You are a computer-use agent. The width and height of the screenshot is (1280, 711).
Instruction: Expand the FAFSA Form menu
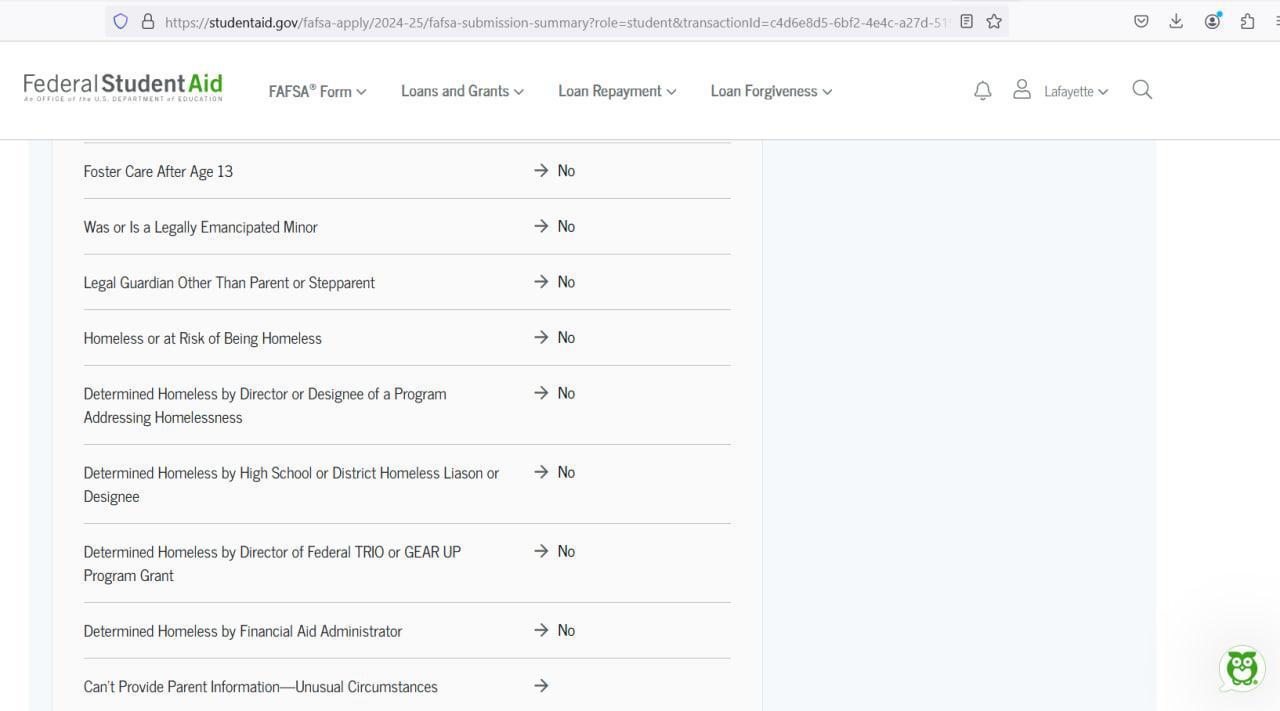317,91
